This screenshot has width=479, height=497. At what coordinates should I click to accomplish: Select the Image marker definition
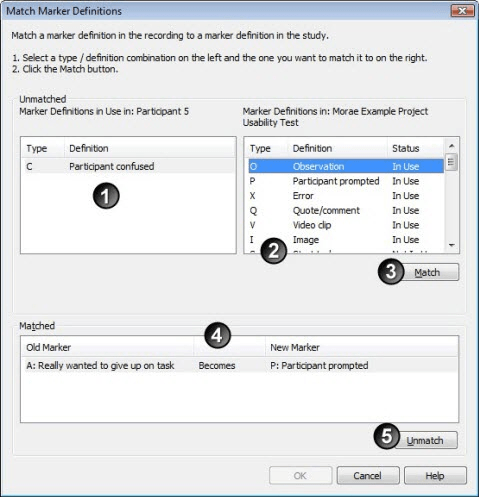(346, 240)
